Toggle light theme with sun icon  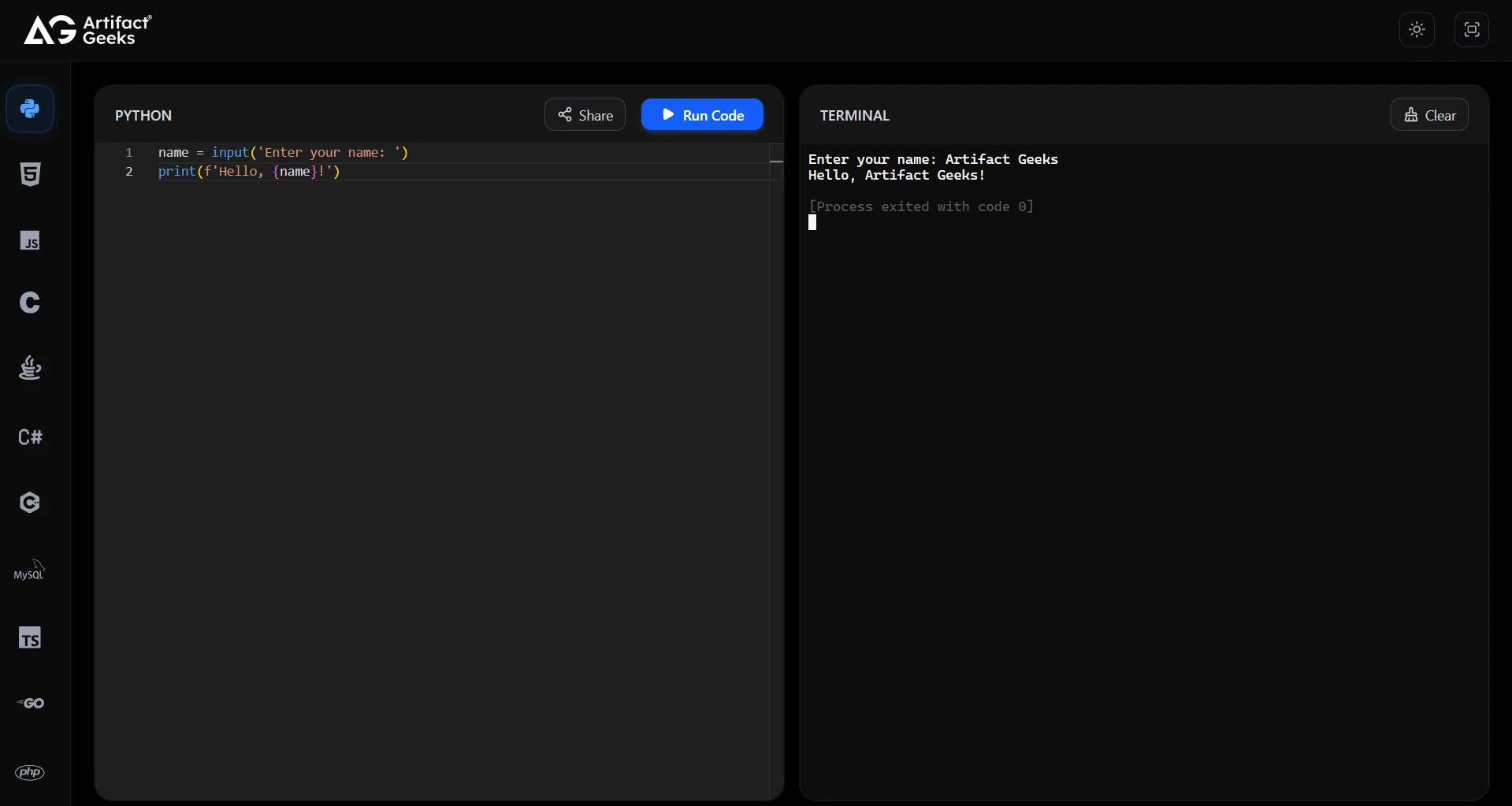click(x=1416, y=30)
